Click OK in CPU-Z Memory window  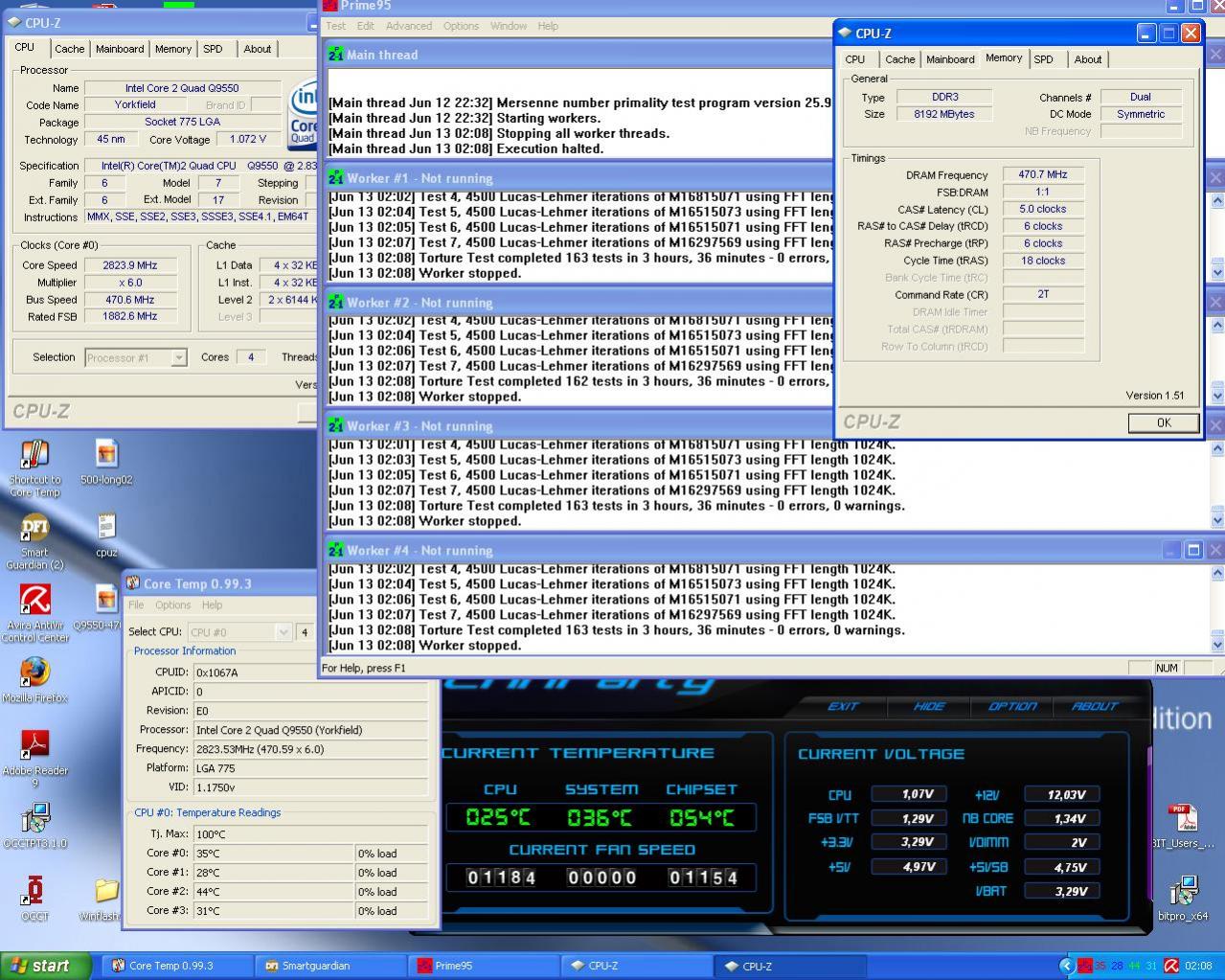pyautogui.click(x=1163, y=422)
